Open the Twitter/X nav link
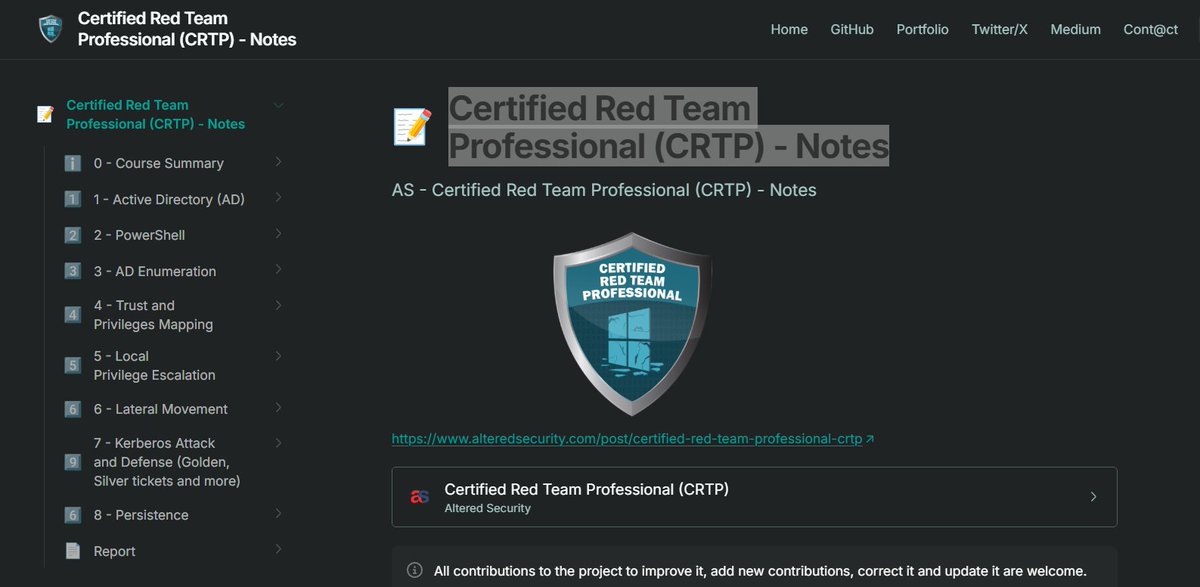1200x587 pixels. (1000, 29)
